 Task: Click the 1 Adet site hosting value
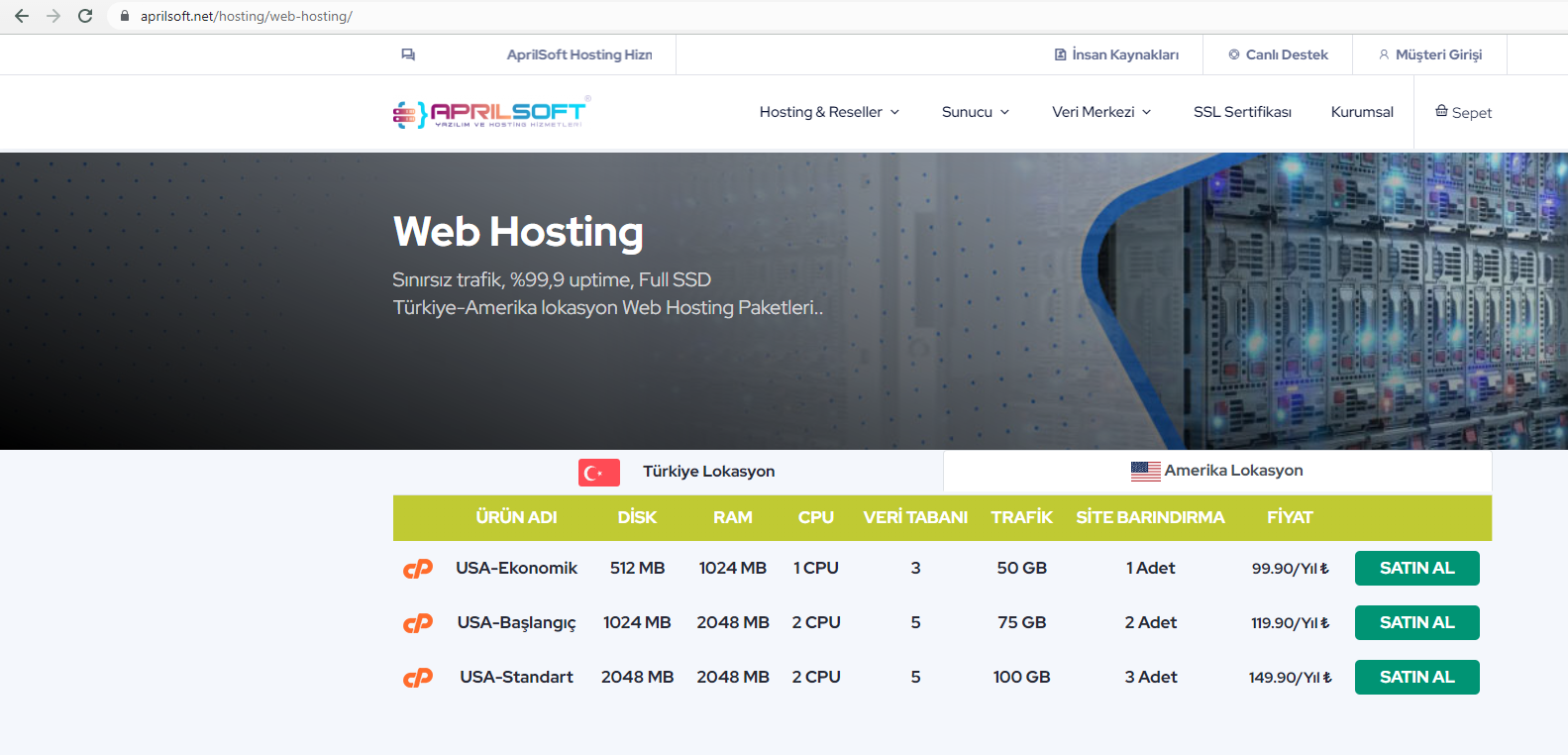(x=1150, y=568)
